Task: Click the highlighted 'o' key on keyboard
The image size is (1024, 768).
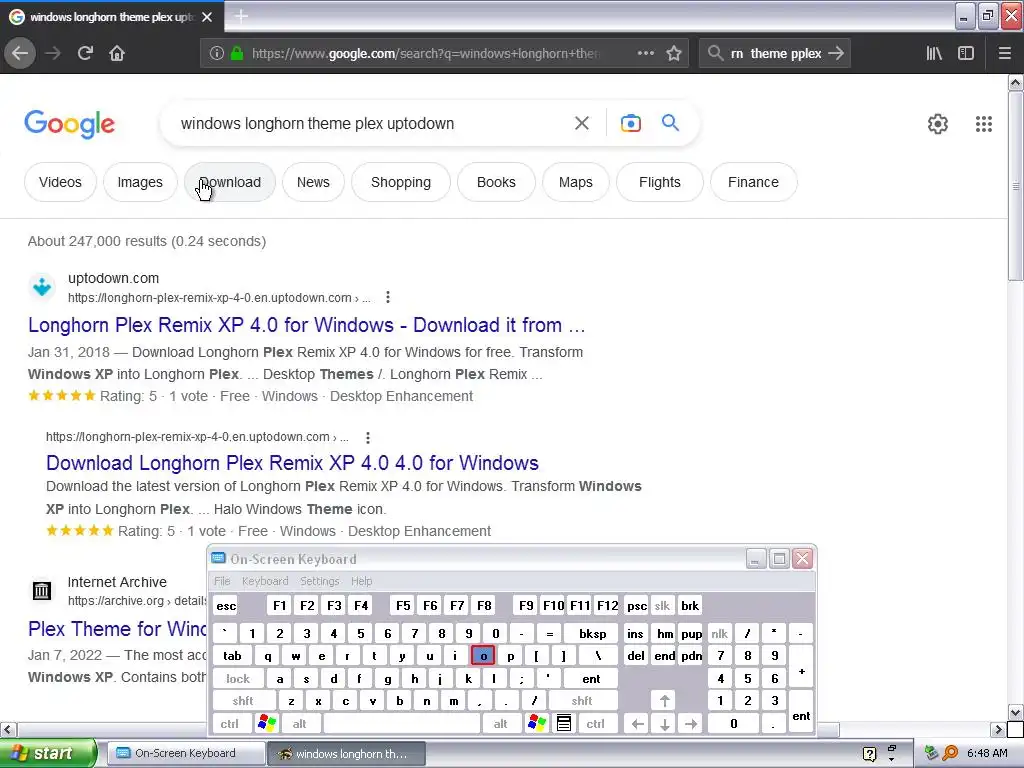Action: (483, 656)
